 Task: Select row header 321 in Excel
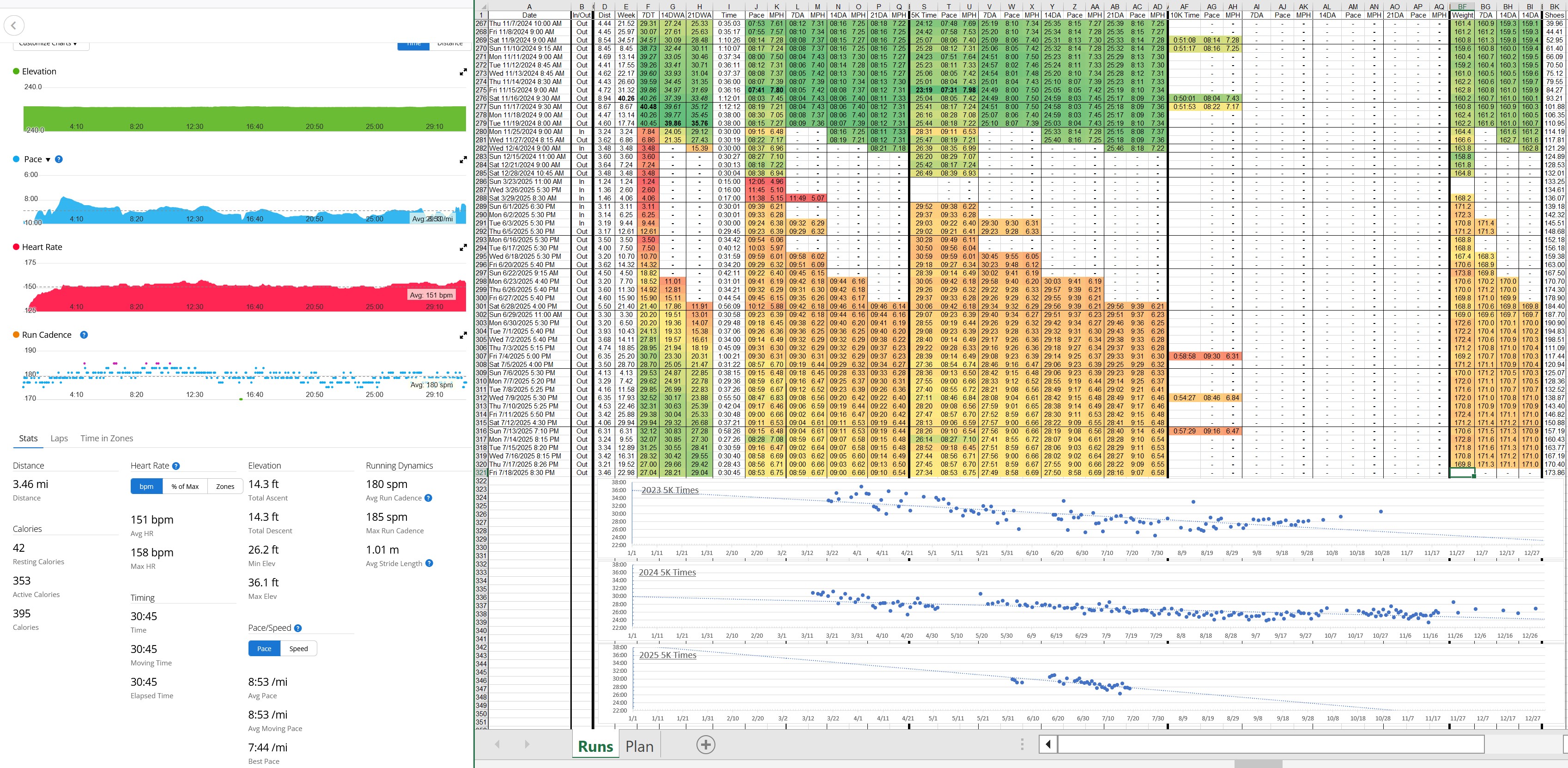click(481, 473)
